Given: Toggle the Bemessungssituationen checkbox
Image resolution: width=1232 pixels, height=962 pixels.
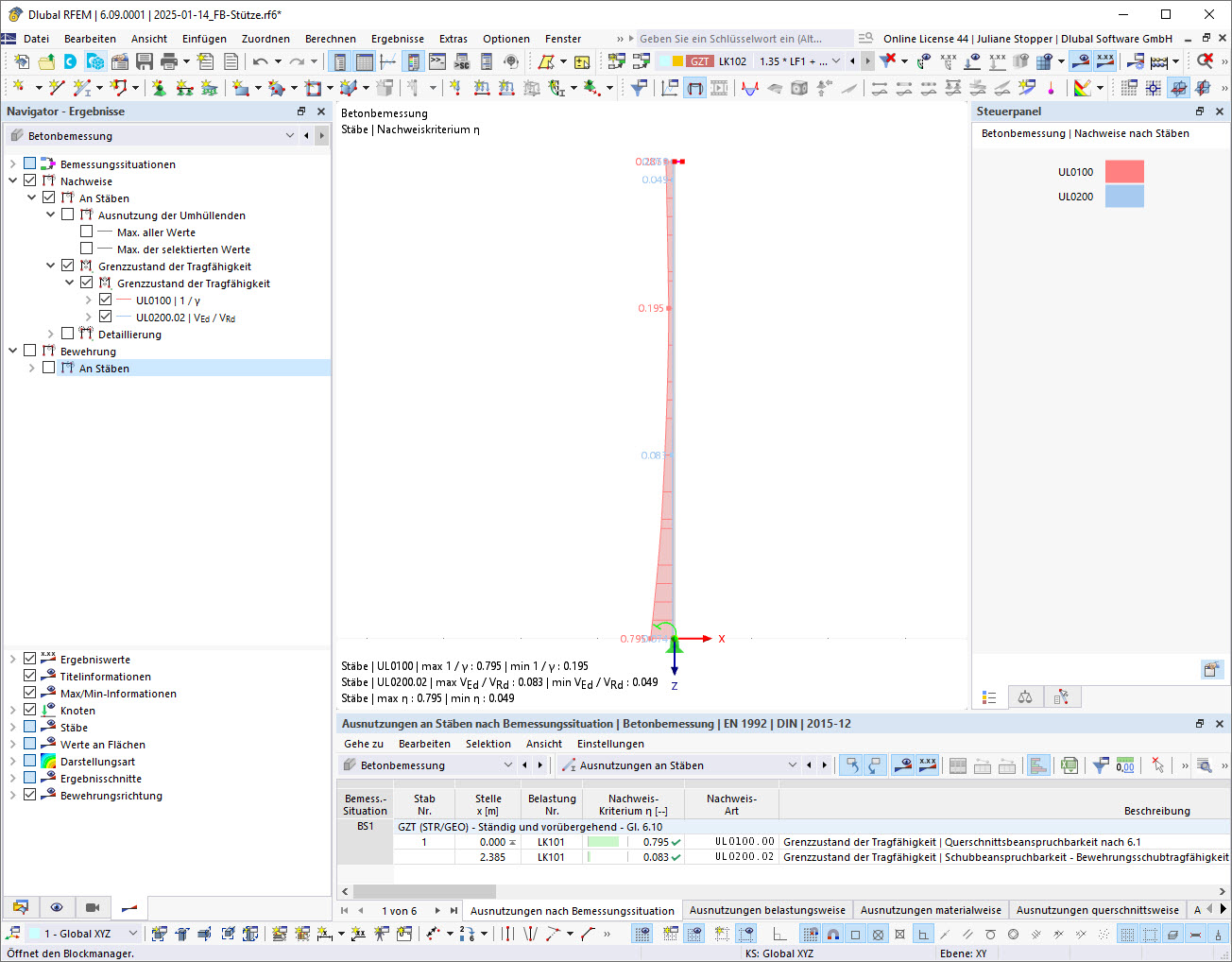Looking at the screenshot, I should click(x=29, y=164).
